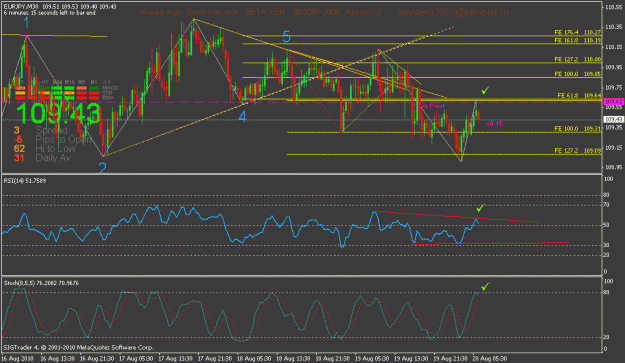The width and height of the screenshot is (625, 363).
Task: Click the 16 Aug 13:30 time label
Action: [57, 358]
